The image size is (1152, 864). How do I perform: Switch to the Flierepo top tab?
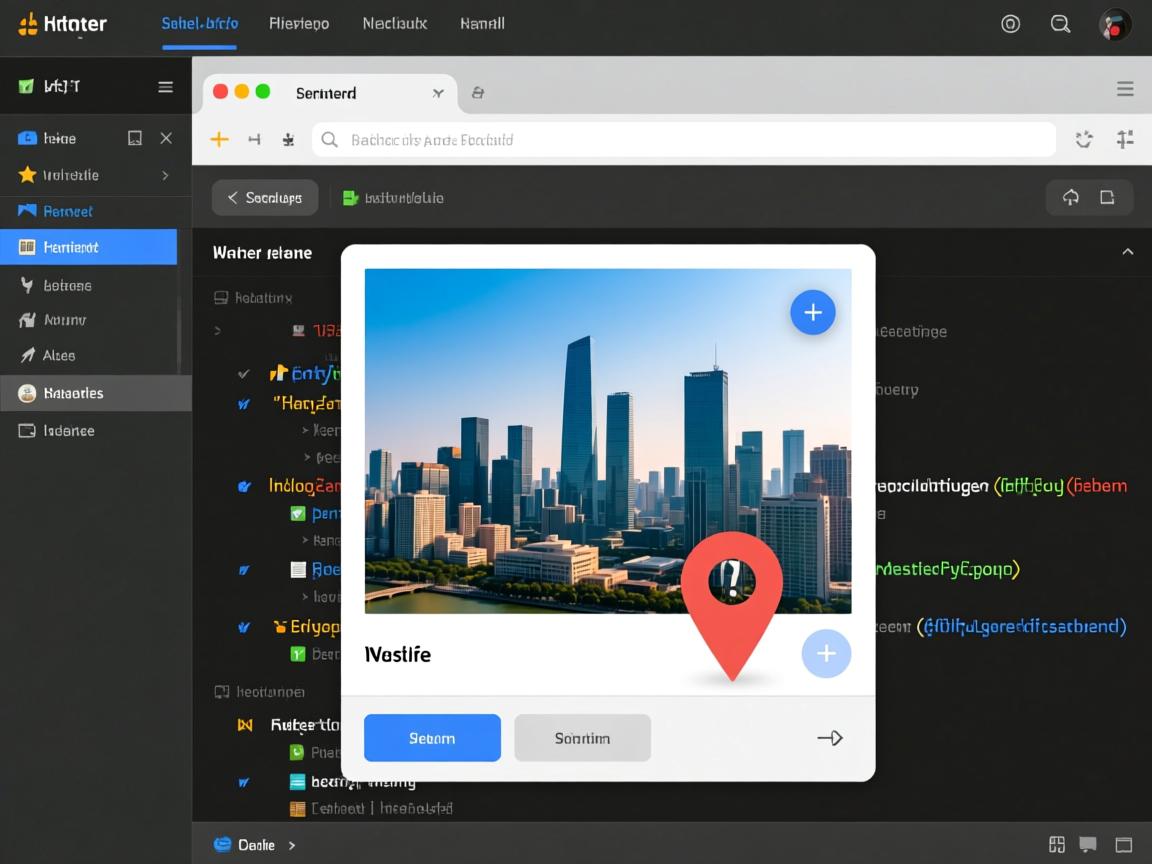(x=299, y=23)
